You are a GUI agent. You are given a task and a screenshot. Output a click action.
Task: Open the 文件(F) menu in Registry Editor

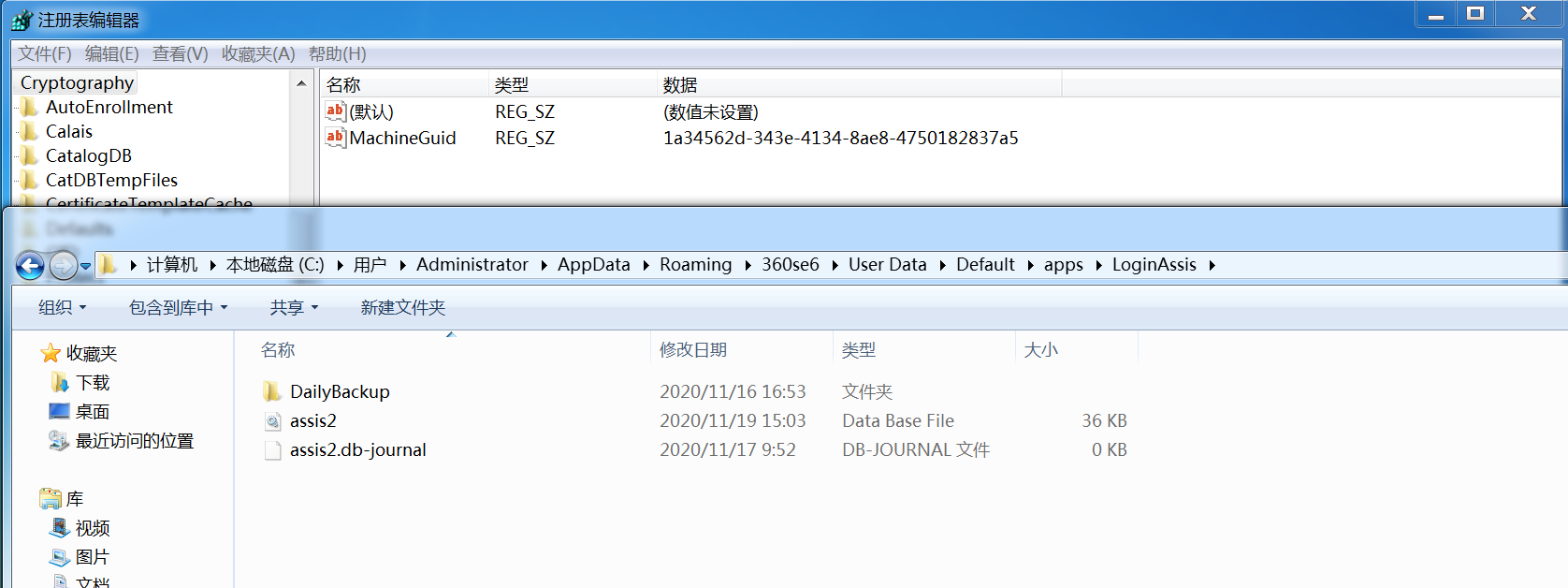[x=45, y=54]
